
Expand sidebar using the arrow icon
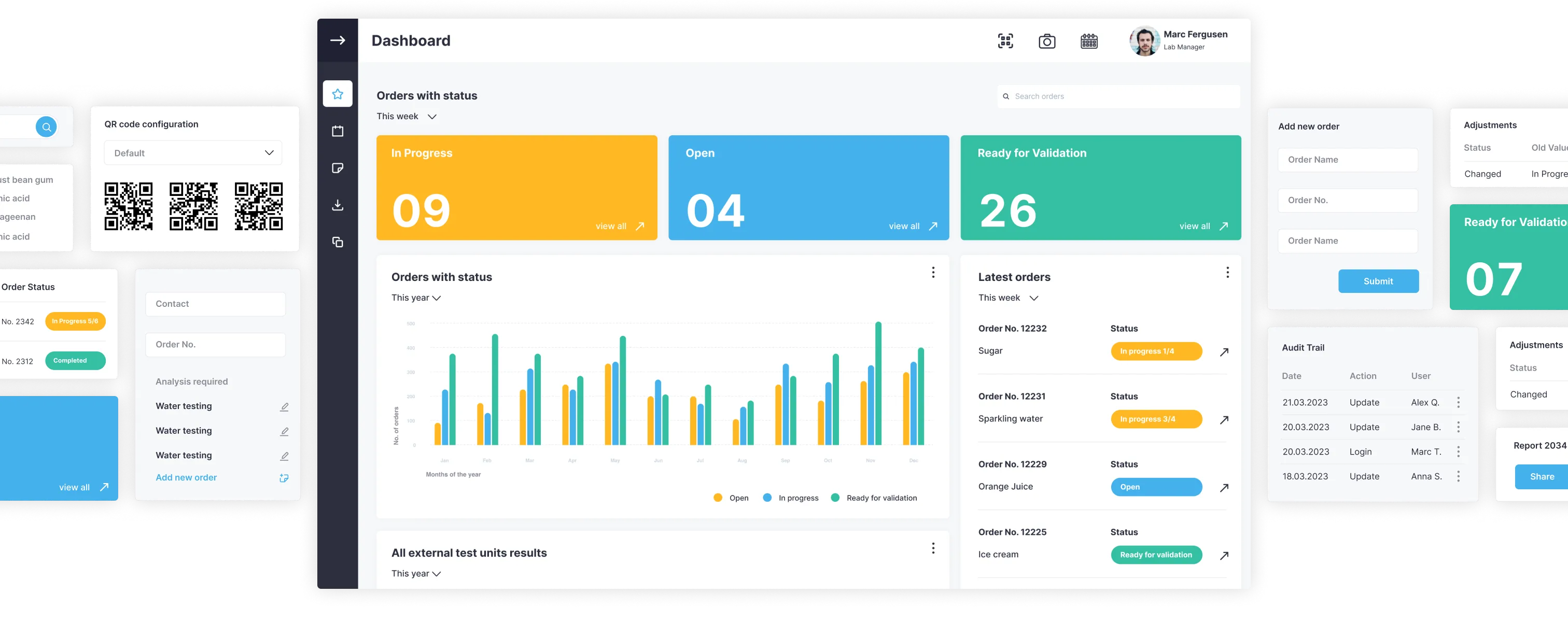pos(338,40)
